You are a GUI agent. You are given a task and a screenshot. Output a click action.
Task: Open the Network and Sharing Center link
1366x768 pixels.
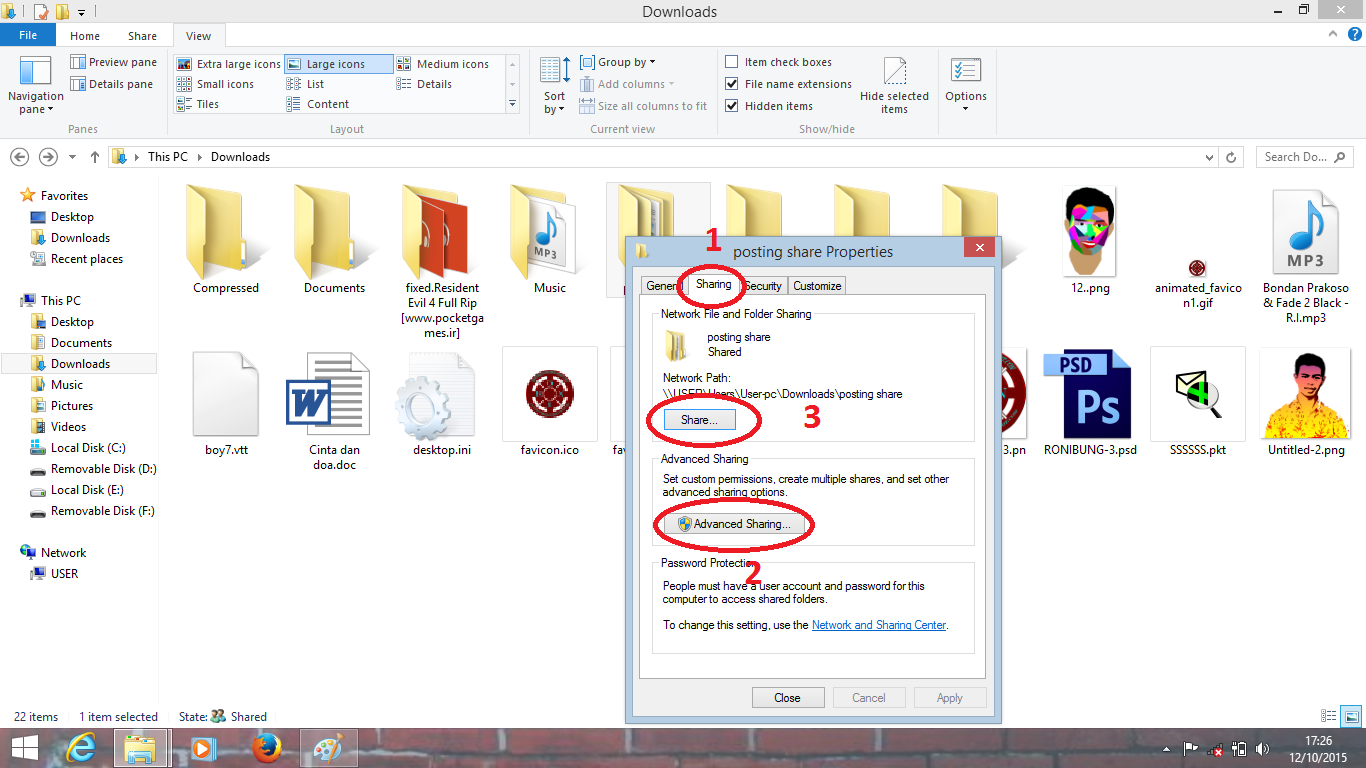(x=879, y=625)
